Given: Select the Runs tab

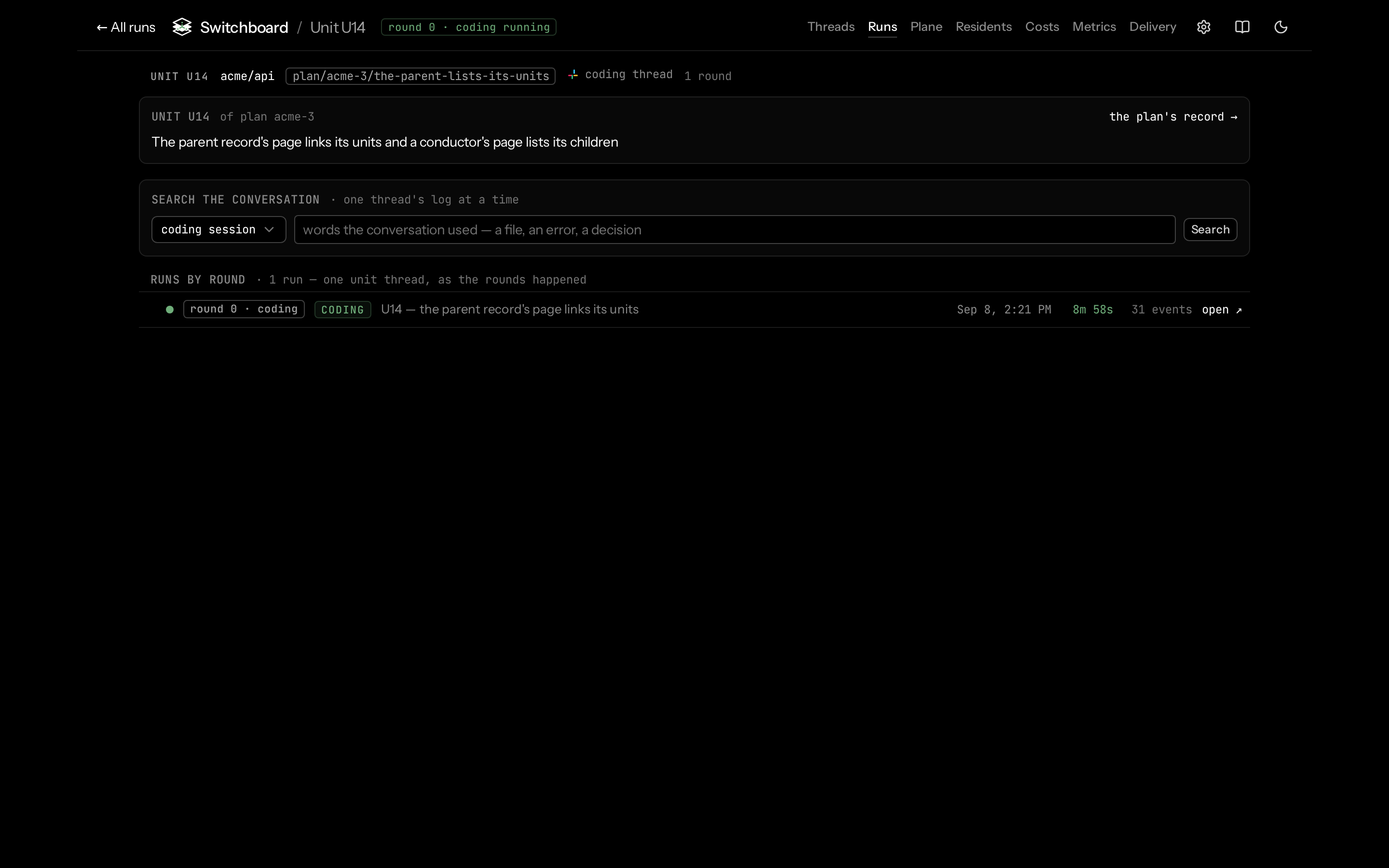Looking at the screenshot, I should click(x=882, y=27).
